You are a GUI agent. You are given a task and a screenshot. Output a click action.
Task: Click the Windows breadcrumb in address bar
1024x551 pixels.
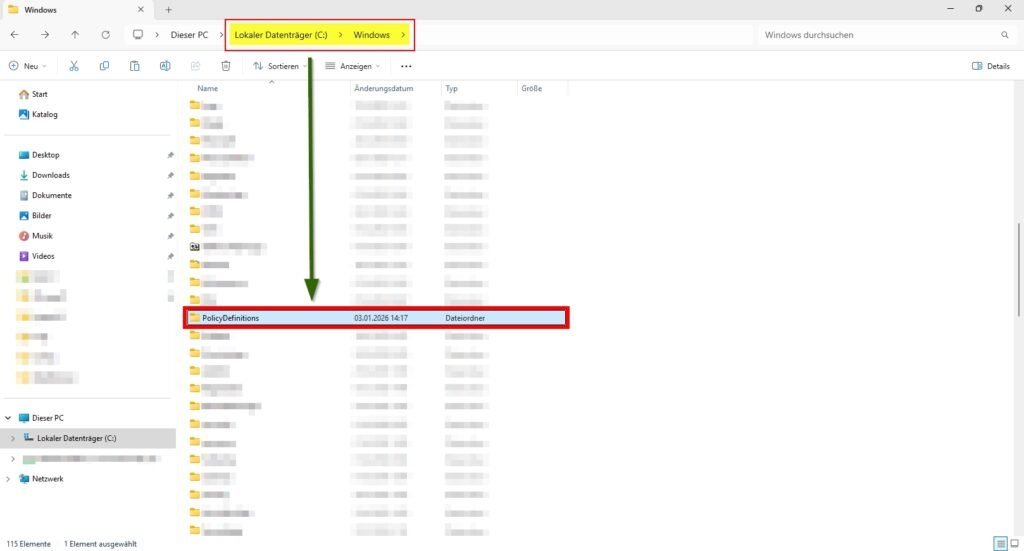(x=371, y=35)
